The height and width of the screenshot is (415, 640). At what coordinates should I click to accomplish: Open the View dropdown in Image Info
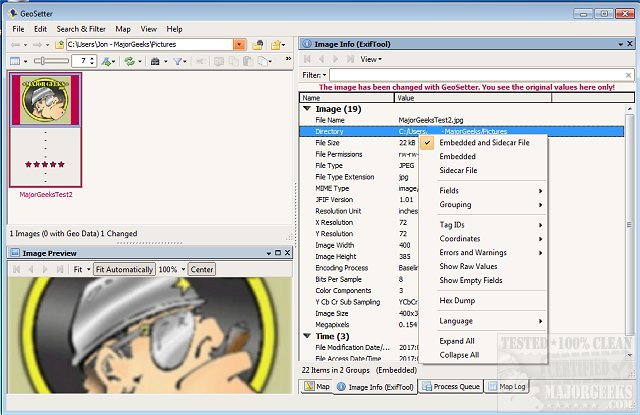tap(371, 59)
